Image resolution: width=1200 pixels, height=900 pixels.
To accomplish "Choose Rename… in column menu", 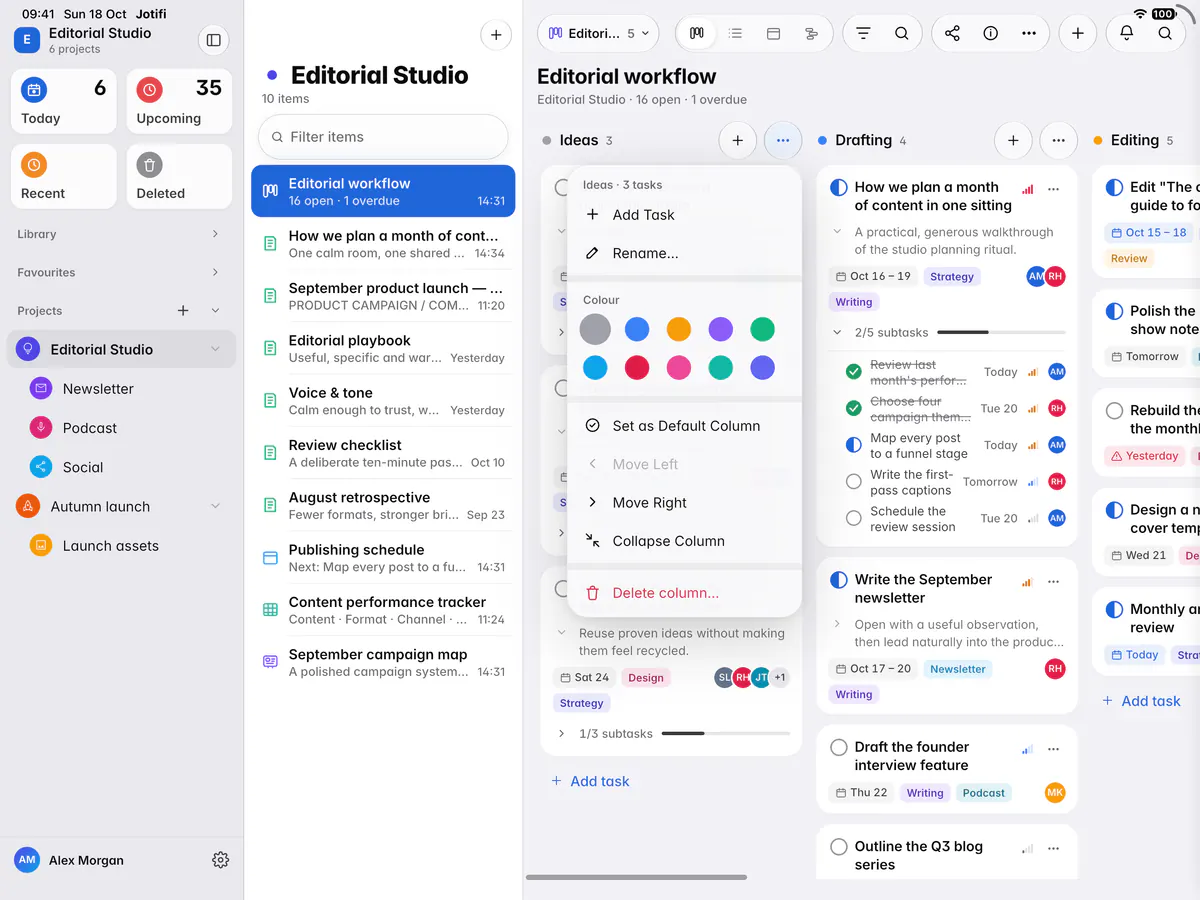I will [684, 253].
